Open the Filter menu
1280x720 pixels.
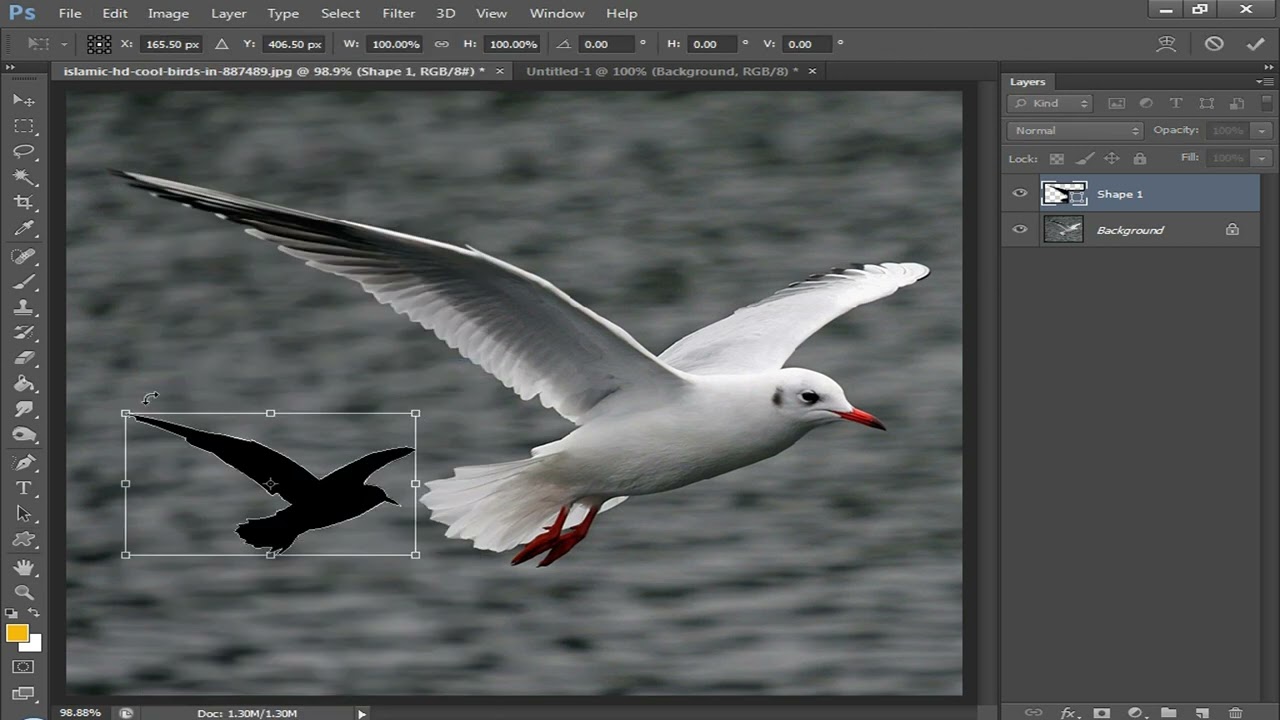398,13
